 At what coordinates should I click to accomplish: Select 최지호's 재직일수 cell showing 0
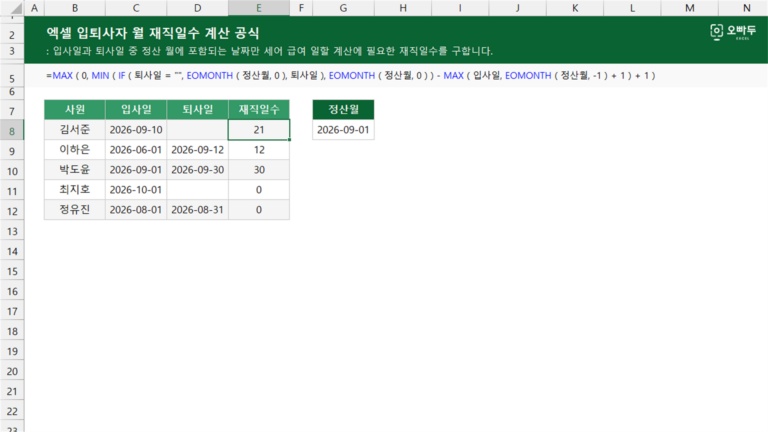click(259, 190)
